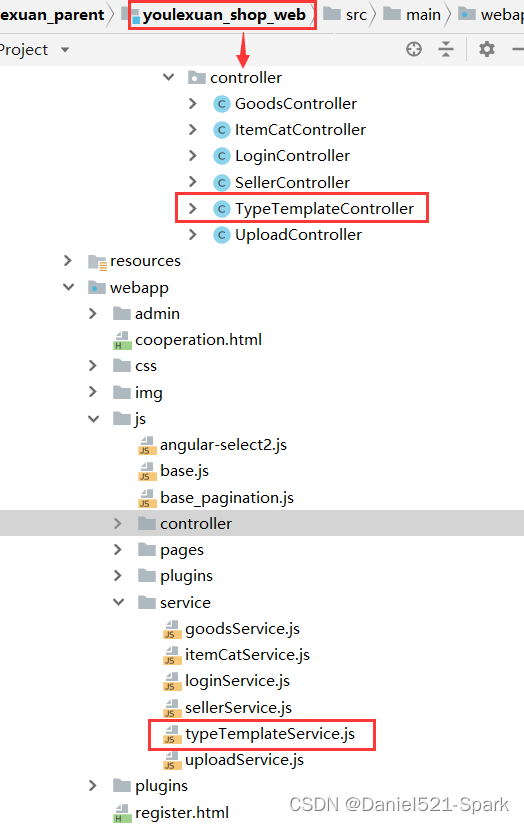Collapse the js folder chevron
Screen dimensions: 524x824
click(94, 419)
